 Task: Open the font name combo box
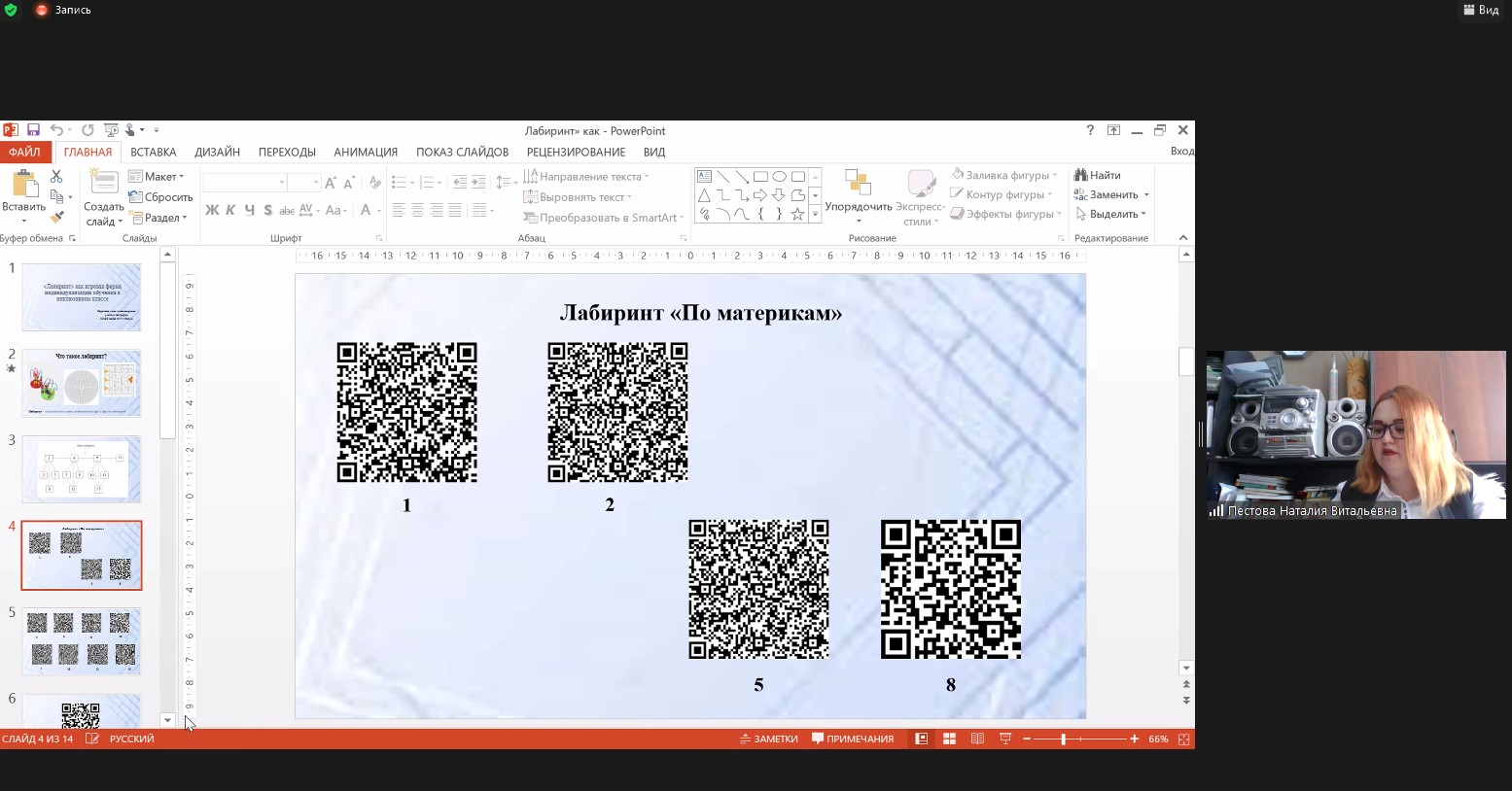(245, 183)
